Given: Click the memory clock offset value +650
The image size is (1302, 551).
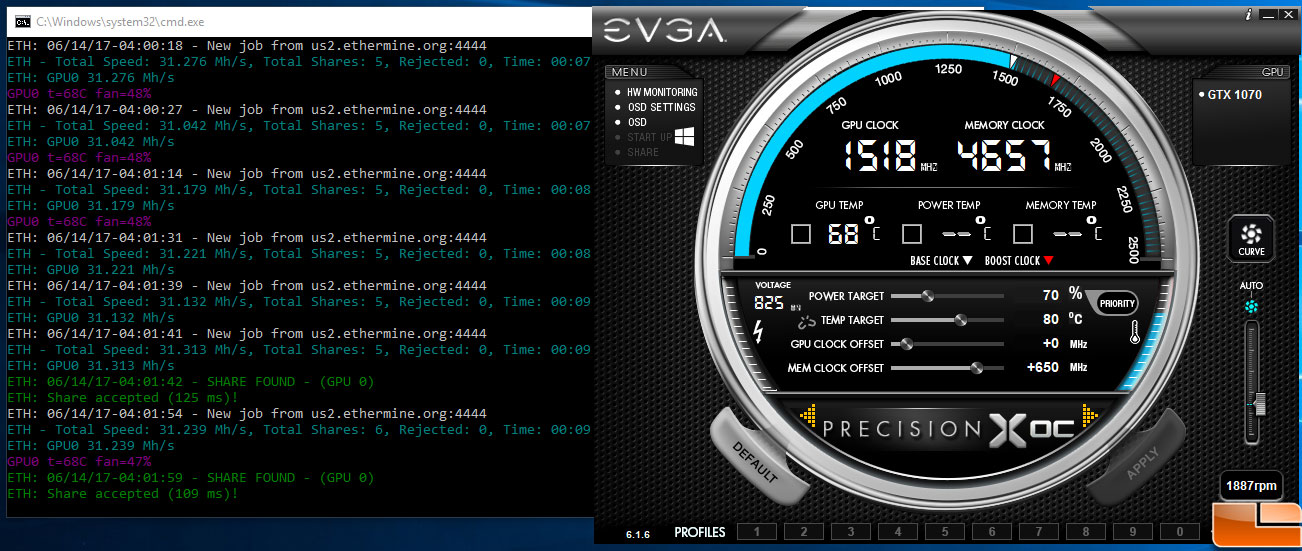Looking at the screenshot, I should (x=1043, y=368).
